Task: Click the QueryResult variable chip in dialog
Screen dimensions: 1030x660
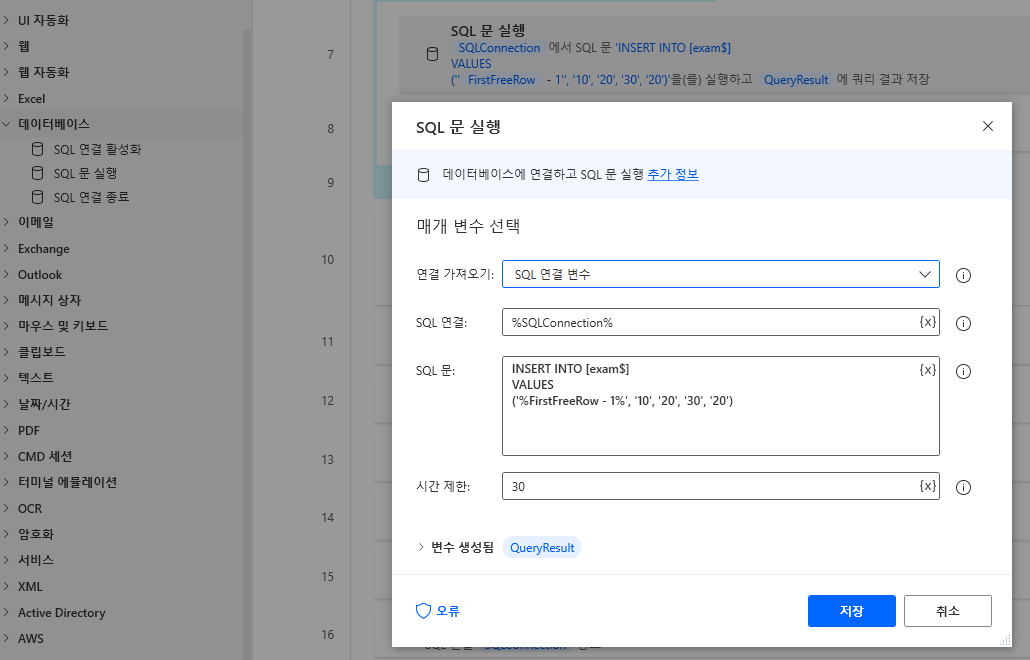Action: tap(542, 547)
